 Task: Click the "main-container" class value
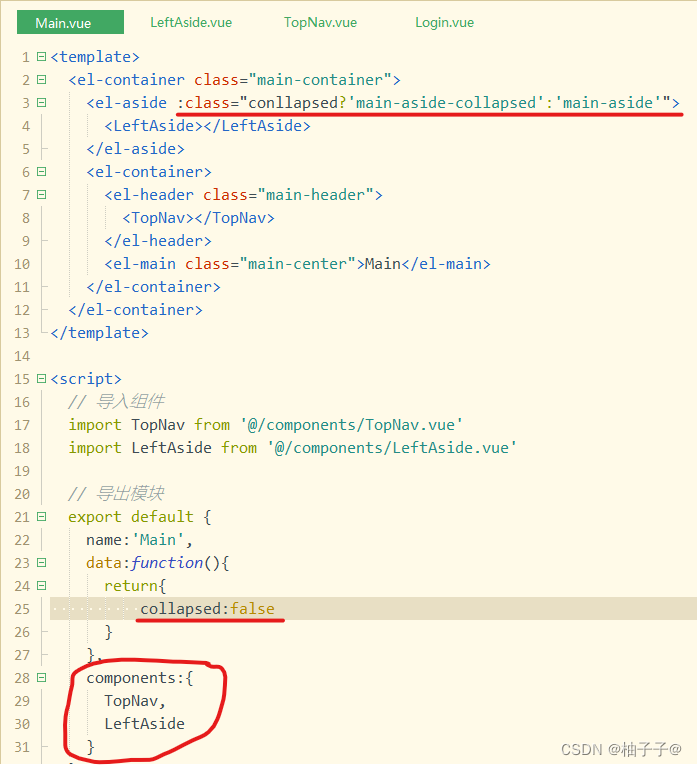click(320, 80)
